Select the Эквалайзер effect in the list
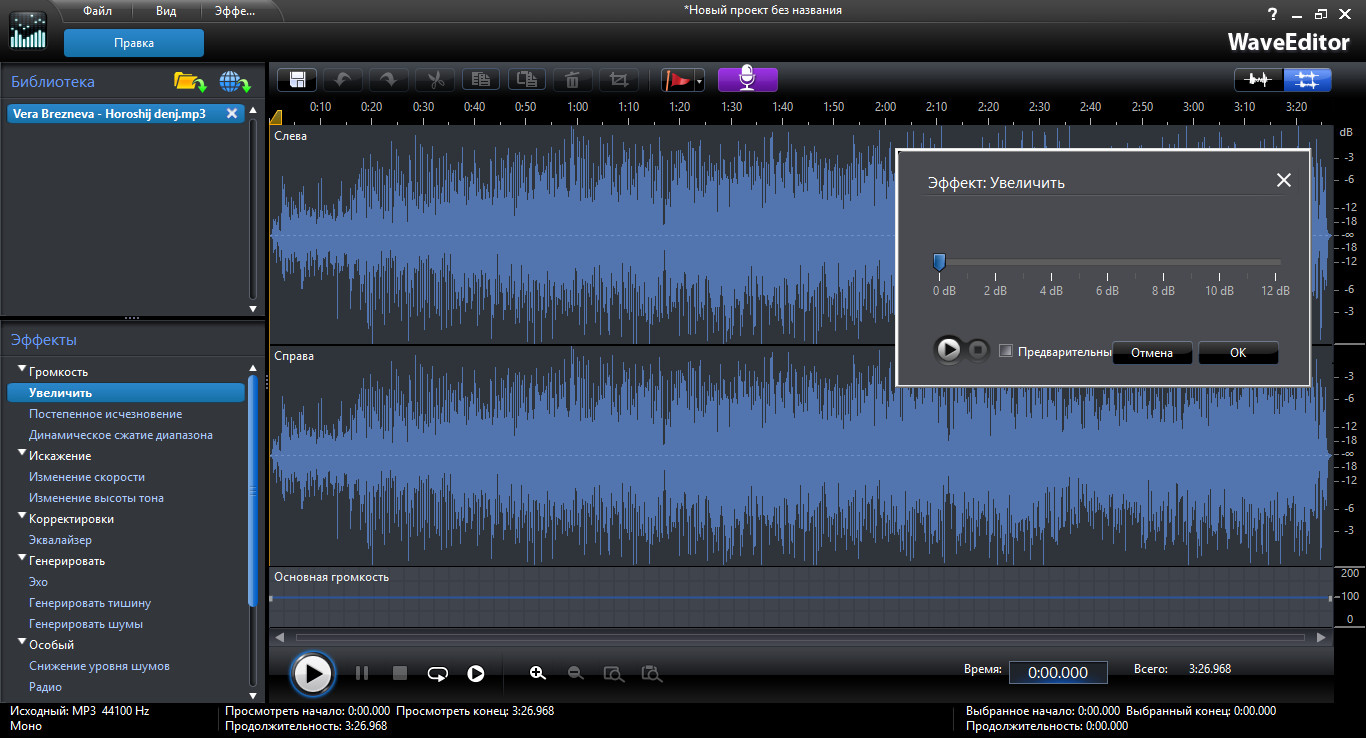The image size is (1366, 738). pyautogui.click(x=60, y=540)
